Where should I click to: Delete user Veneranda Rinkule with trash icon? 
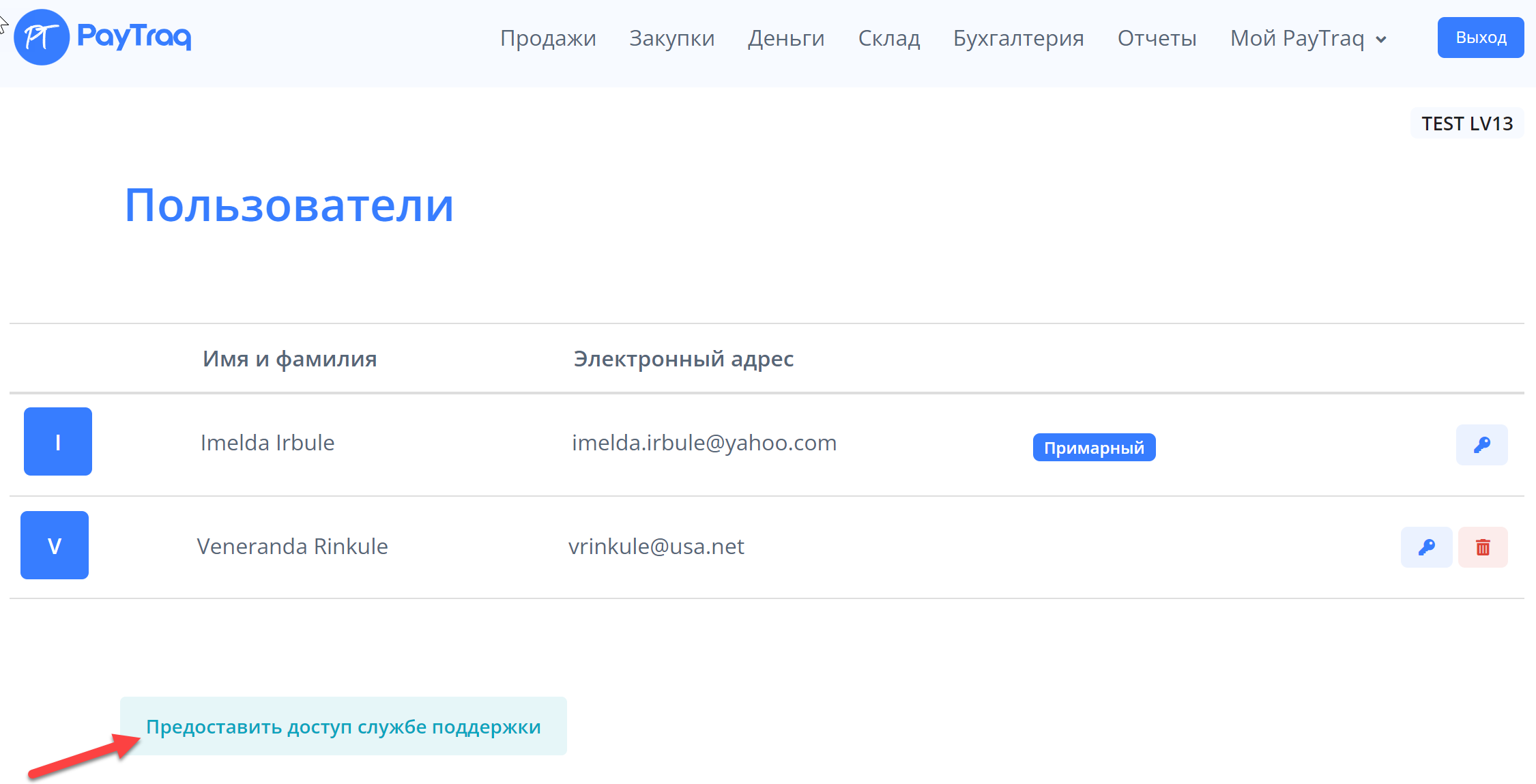1483,547
